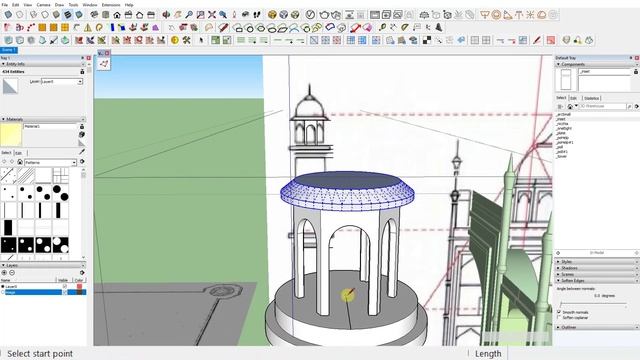Expand the Outliner panel

559,327
